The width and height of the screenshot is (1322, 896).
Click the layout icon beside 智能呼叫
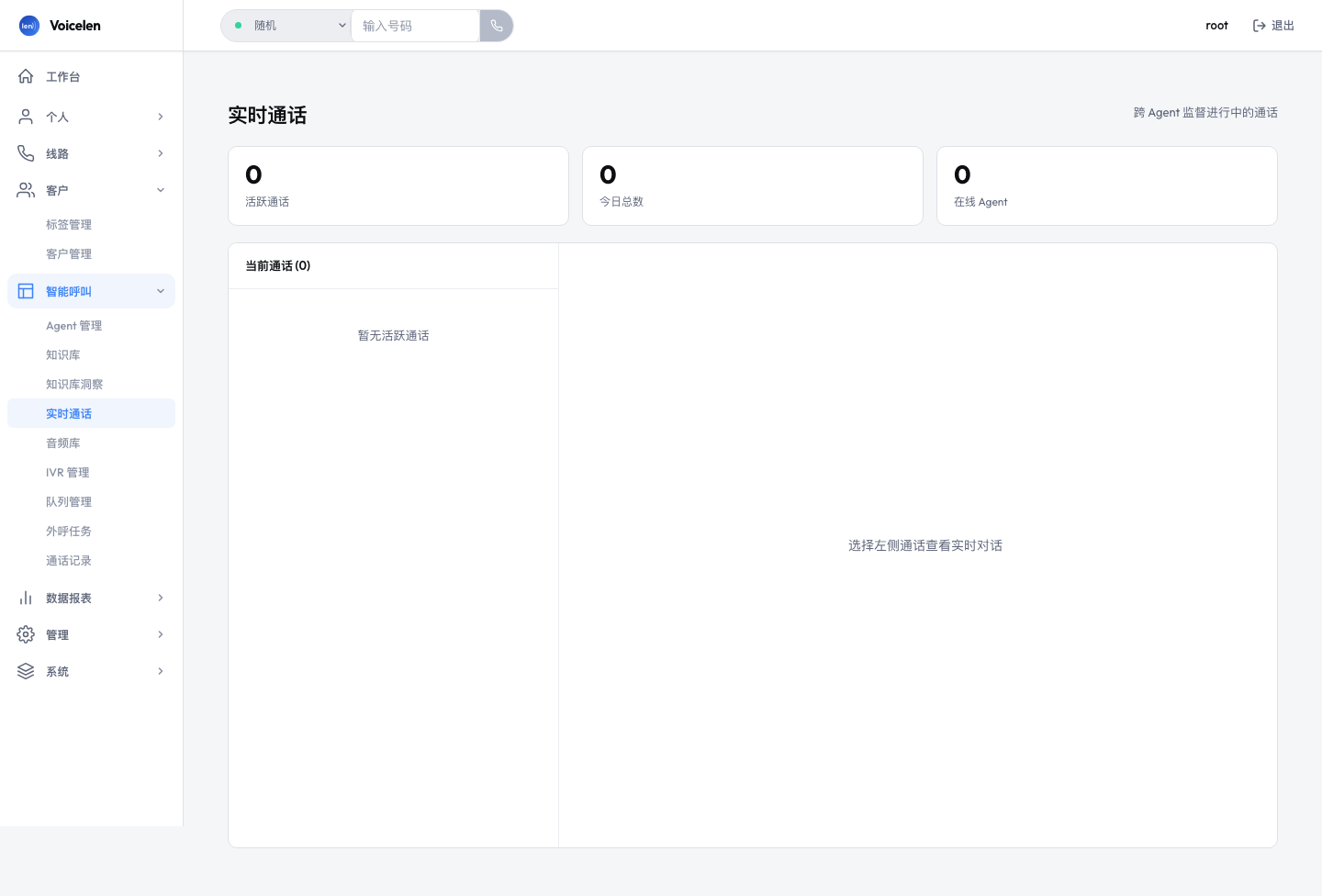tap(26, 291)
